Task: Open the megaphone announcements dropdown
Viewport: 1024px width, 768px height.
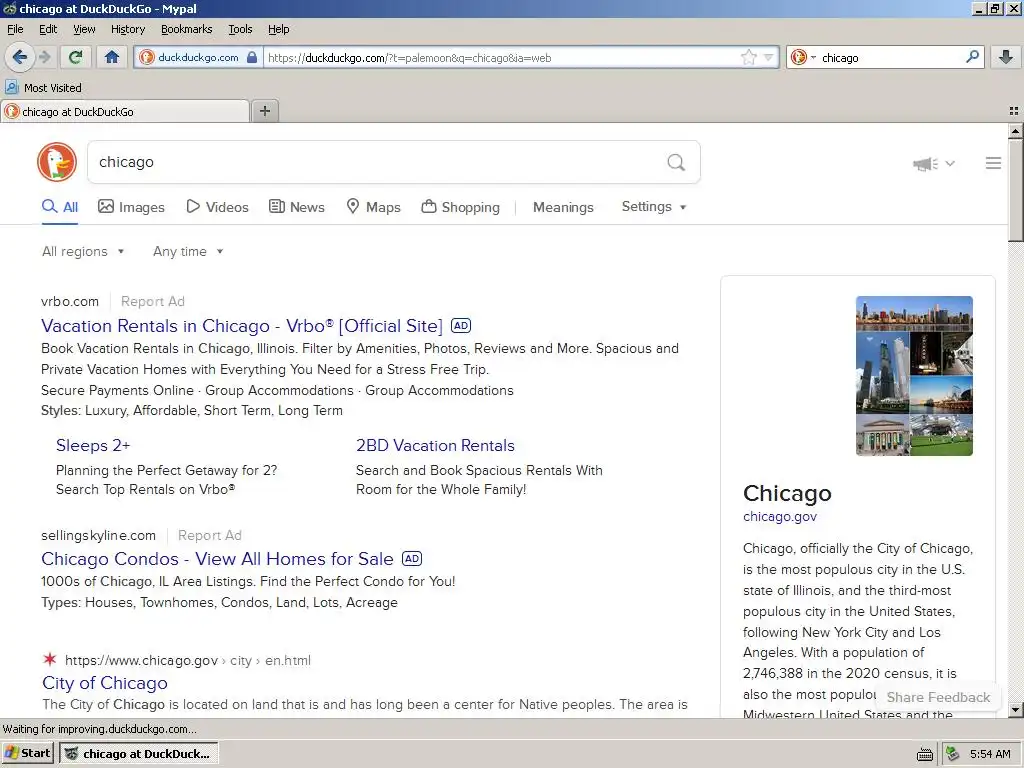Action: coord(934,163)
